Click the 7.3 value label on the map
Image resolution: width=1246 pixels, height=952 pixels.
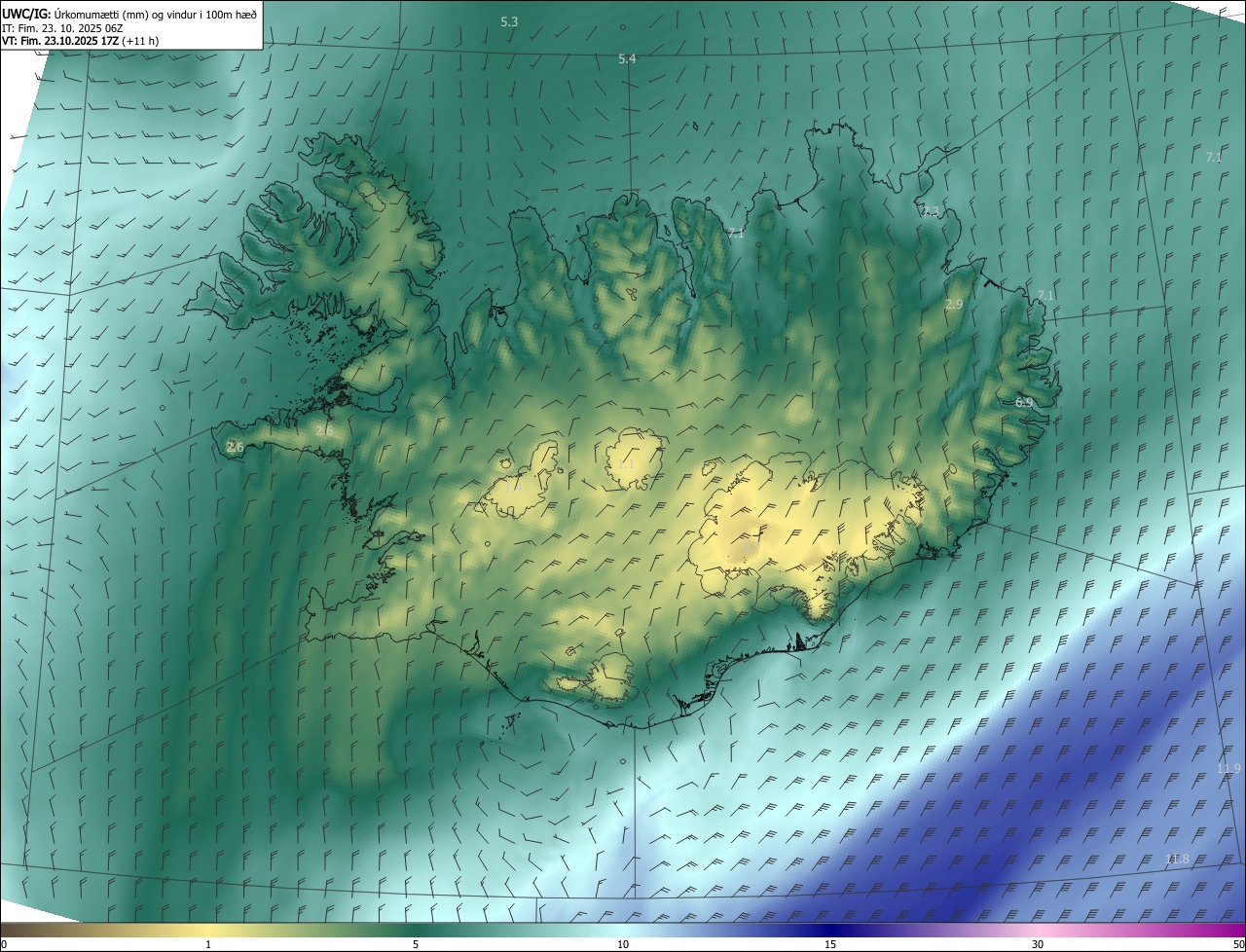931,211
